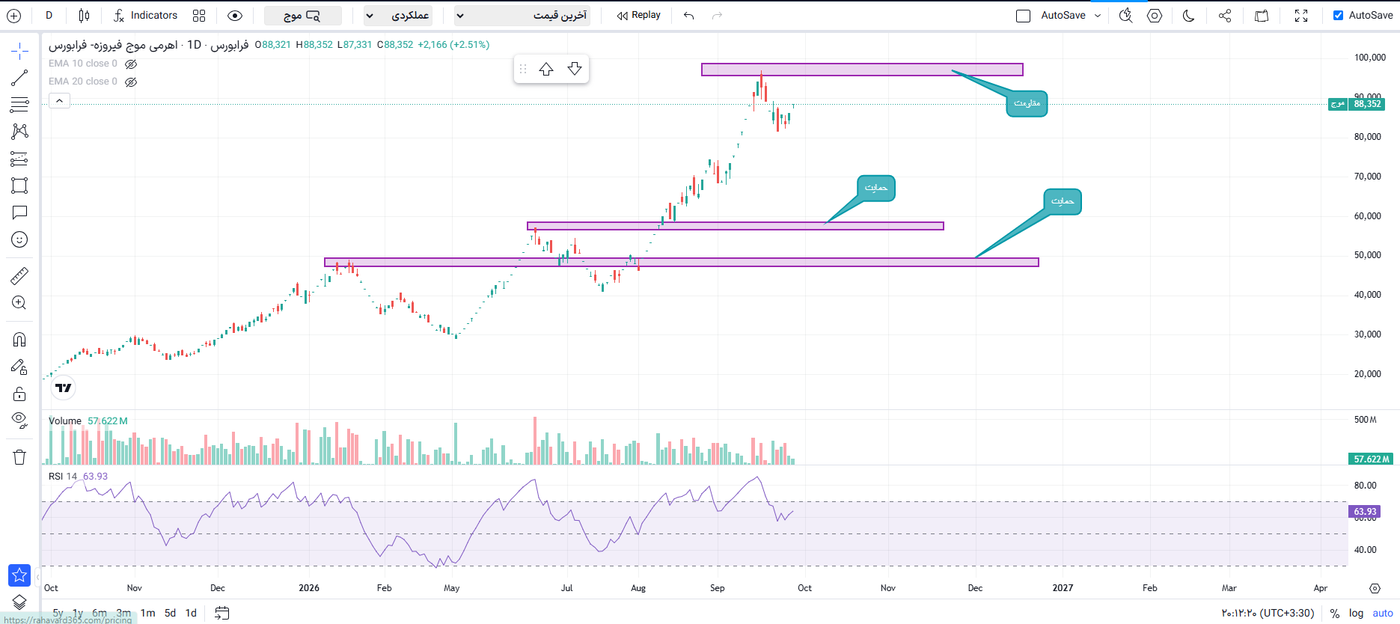The width and height of the screenshot is (1400, 624).
Task: Open the favorites star toolbar button
Action: tap(19, 575)
